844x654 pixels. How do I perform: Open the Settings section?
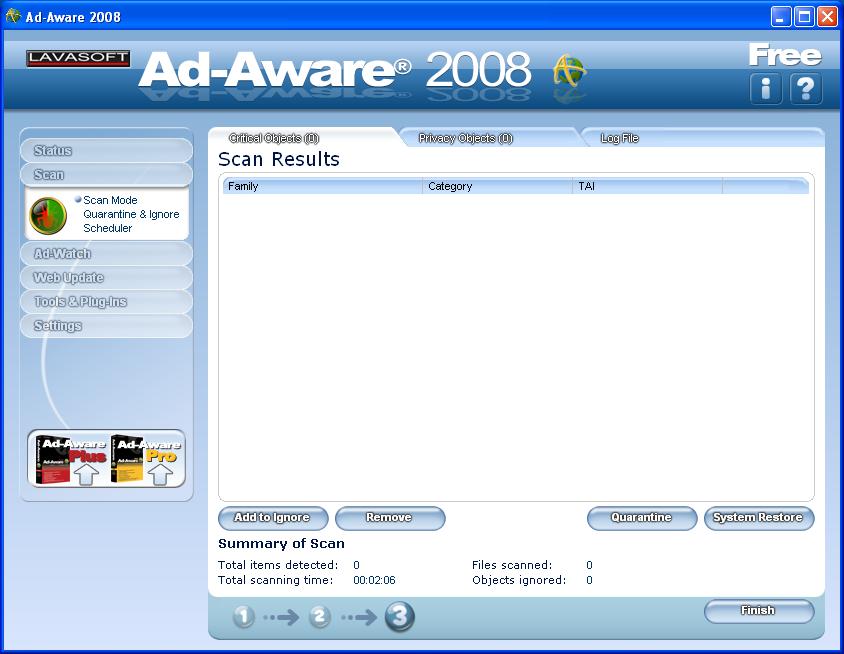(107, 326)
